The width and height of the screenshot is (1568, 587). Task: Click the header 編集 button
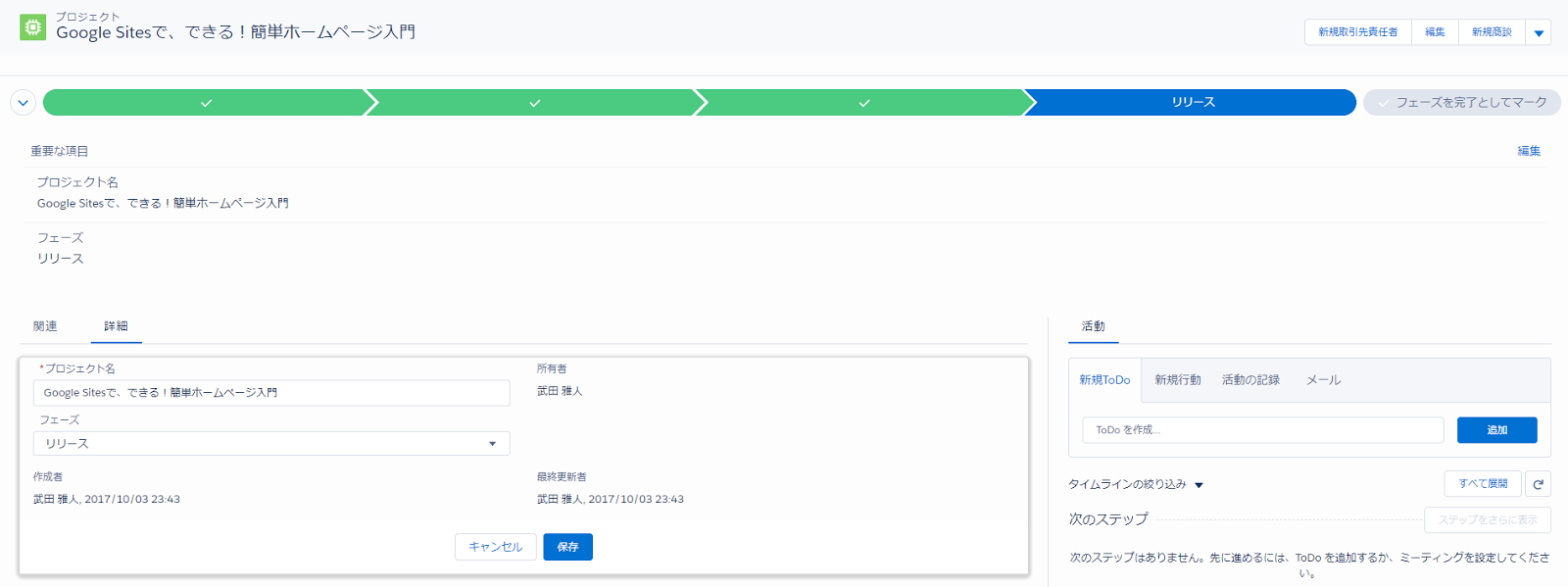pyautogui.click(x=1435, y=32)
